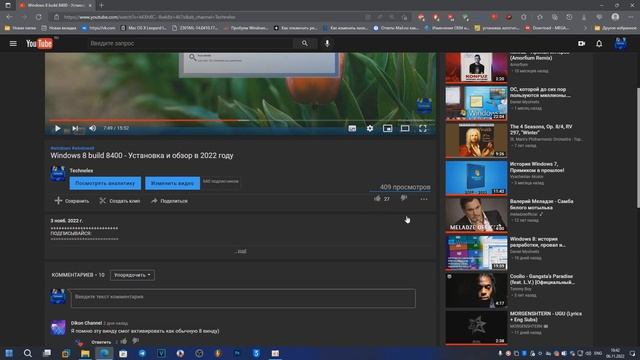Dislike the Dikon Channel comment
The height and width of the screenshot is (360, 640).
[136, 341]
